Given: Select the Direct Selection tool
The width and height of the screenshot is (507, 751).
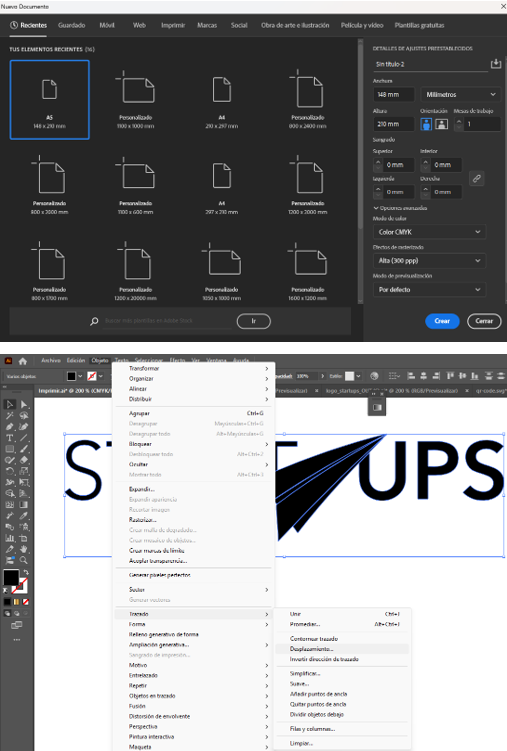Looking at the screenshot, I should pyautogui.click(x=24, y=404).
